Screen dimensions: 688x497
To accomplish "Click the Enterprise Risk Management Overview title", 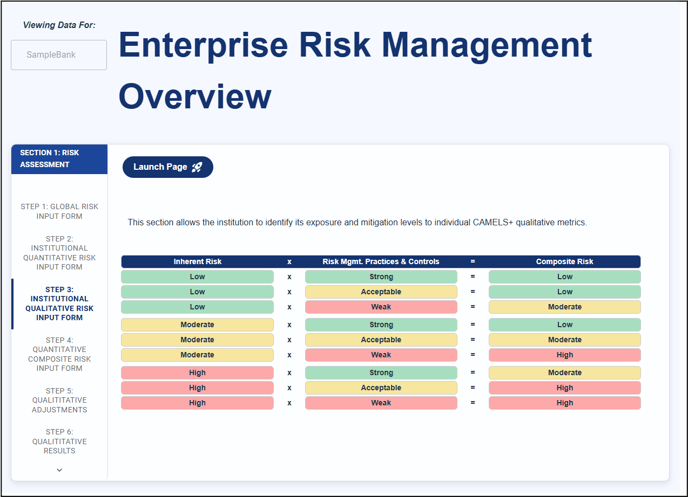I will pyautogui.click(x=355, y=70).
